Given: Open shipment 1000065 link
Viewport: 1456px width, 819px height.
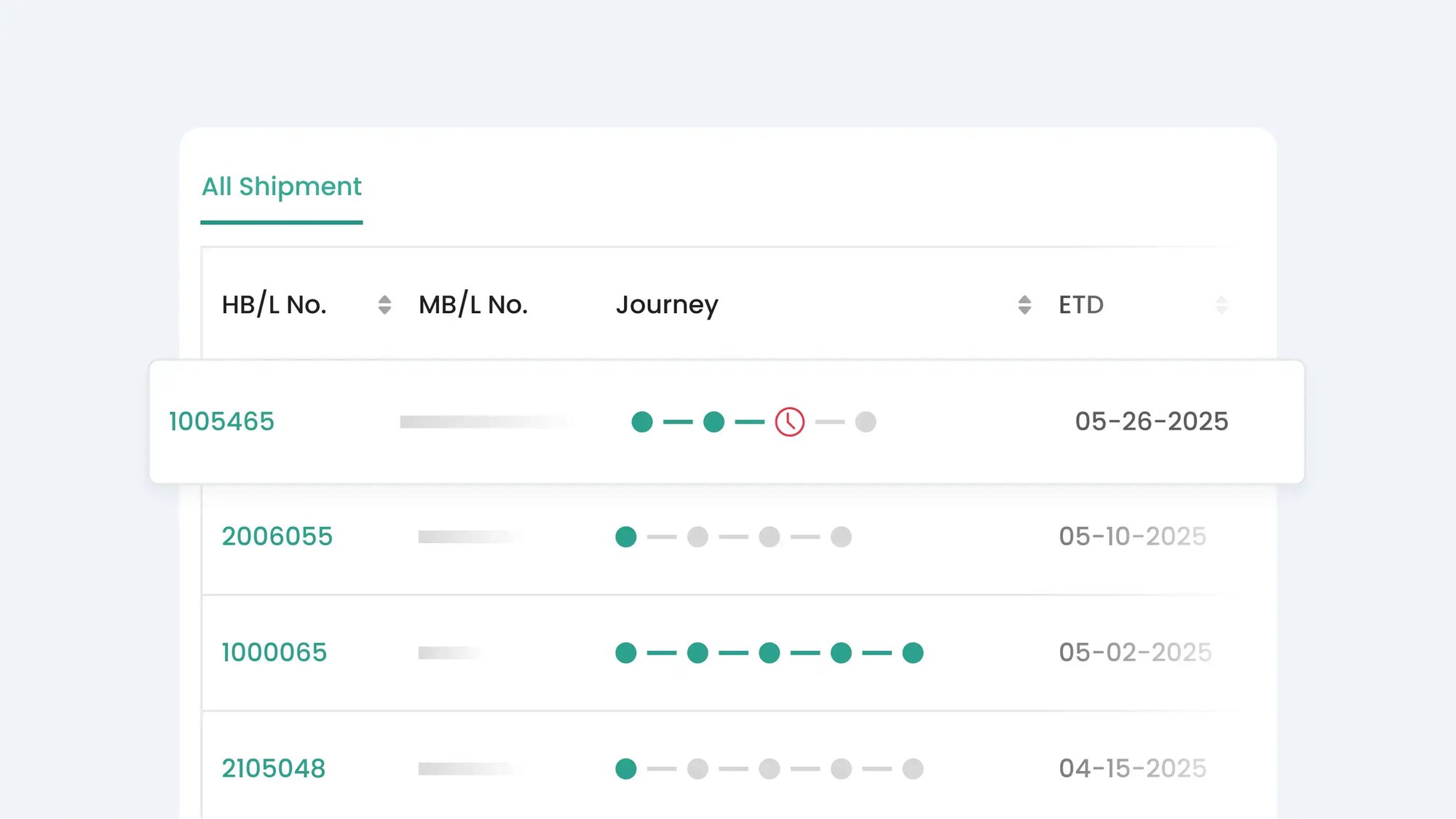Looking at the screenshot, I should coord(274,652).
